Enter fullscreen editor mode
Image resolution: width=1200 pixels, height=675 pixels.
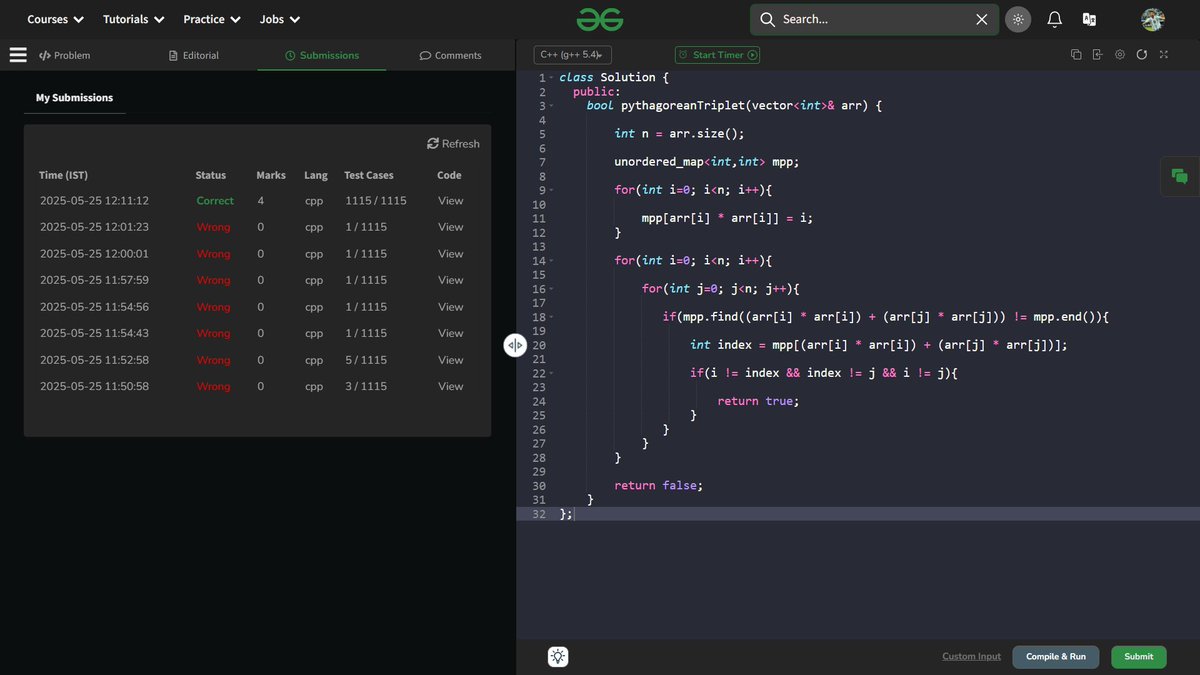[1163, 55]
